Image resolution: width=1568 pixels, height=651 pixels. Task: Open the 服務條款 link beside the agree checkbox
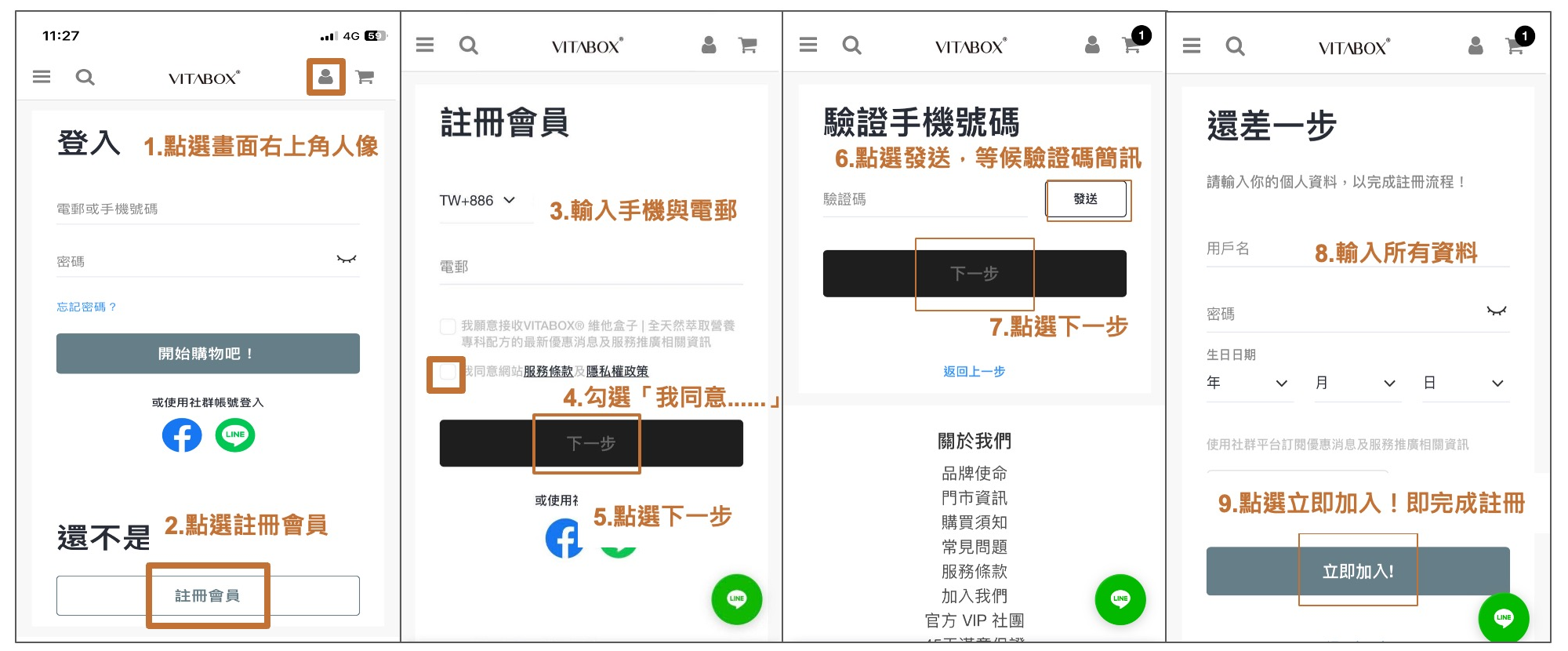click(x=548, y=372)
